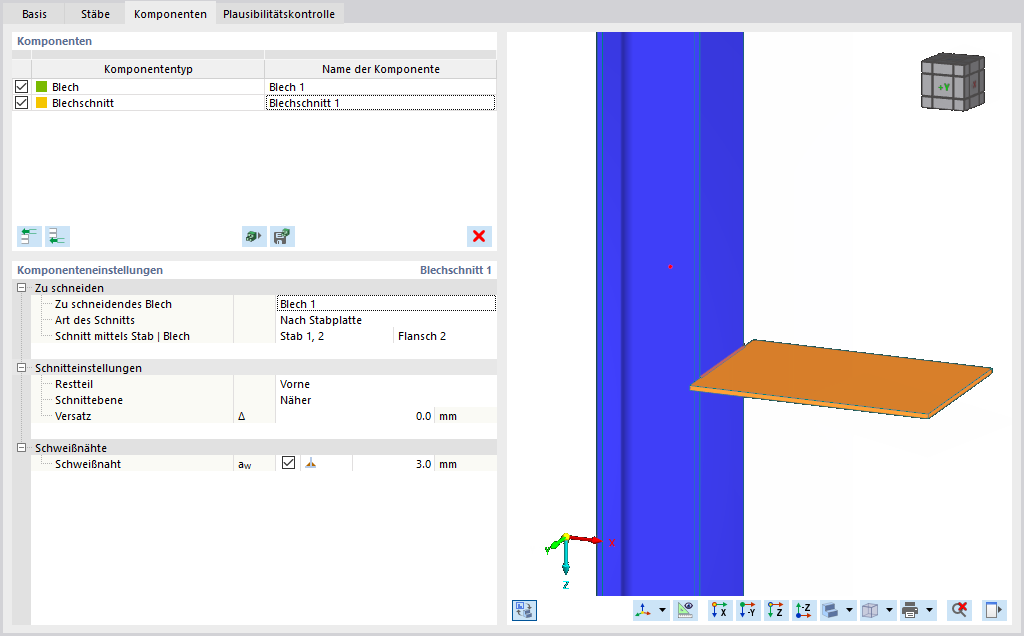
Task: Click the wireframe cube display icon
Action: [x=871, y=610]
